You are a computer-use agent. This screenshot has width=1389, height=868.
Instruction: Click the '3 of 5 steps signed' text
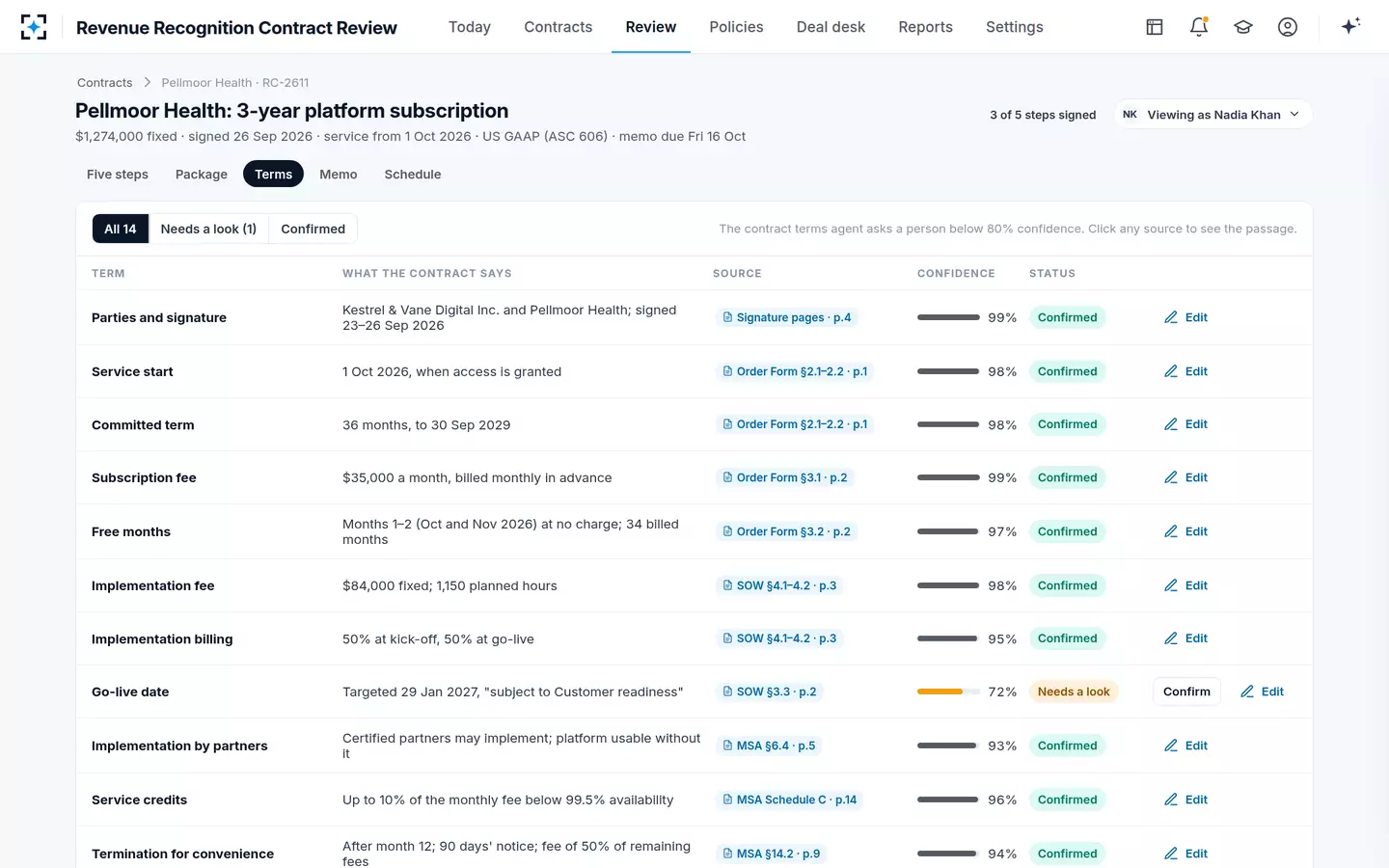pyautogui.click(x=1043, y=115)
